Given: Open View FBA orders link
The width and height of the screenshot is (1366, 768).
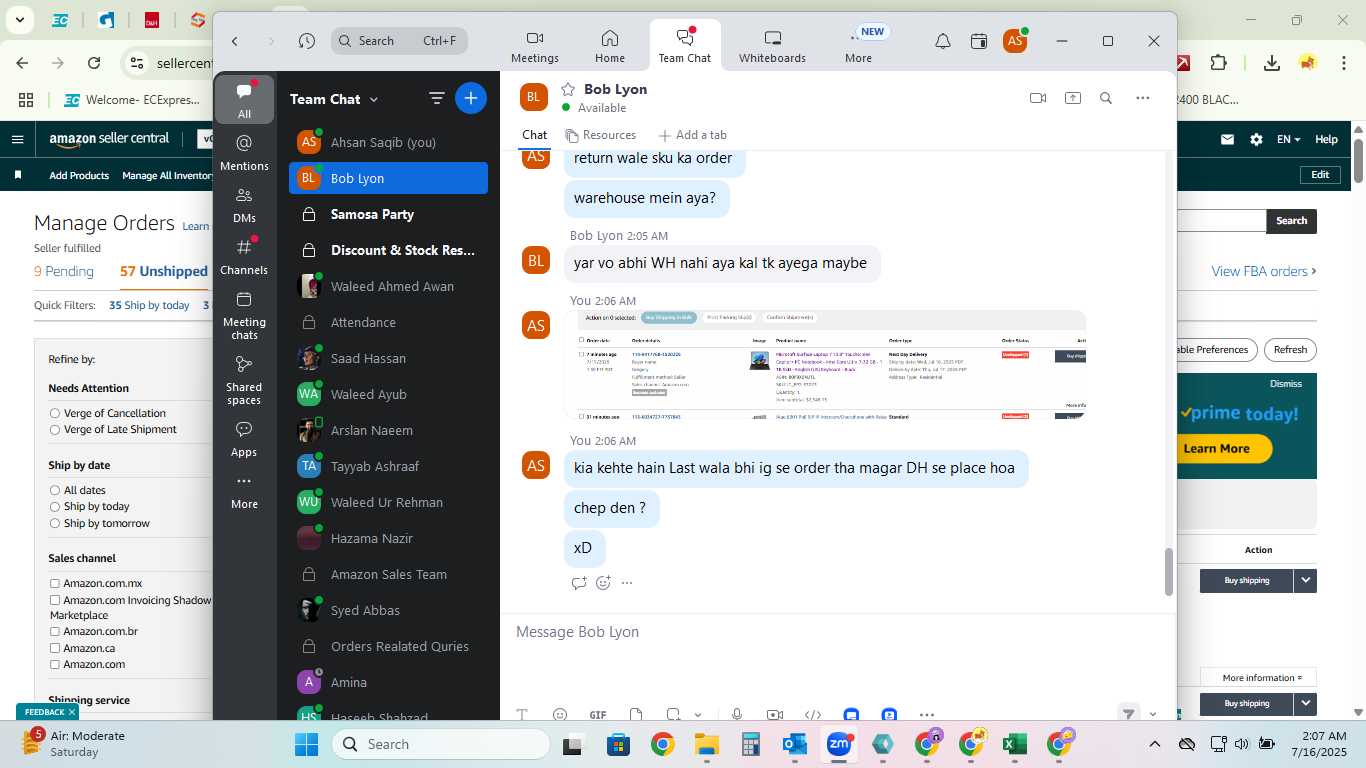Looking at the screenshot, I should click(x=1263, y=271).
